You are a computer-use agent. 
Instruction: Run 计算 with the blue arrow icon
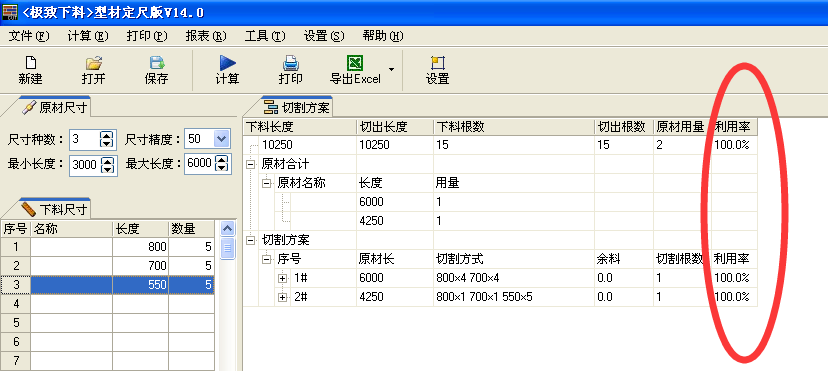pyautogui.click(x=227, y=63)
